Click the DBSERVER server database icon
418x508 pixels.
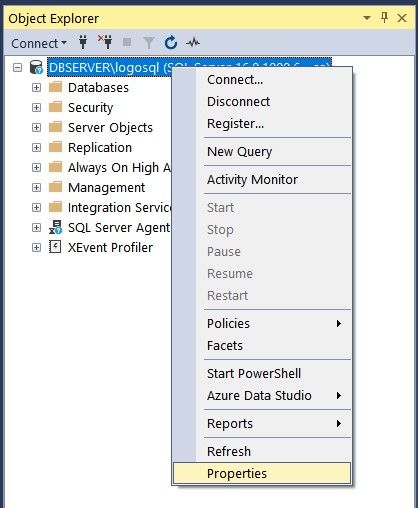[36, 67]
